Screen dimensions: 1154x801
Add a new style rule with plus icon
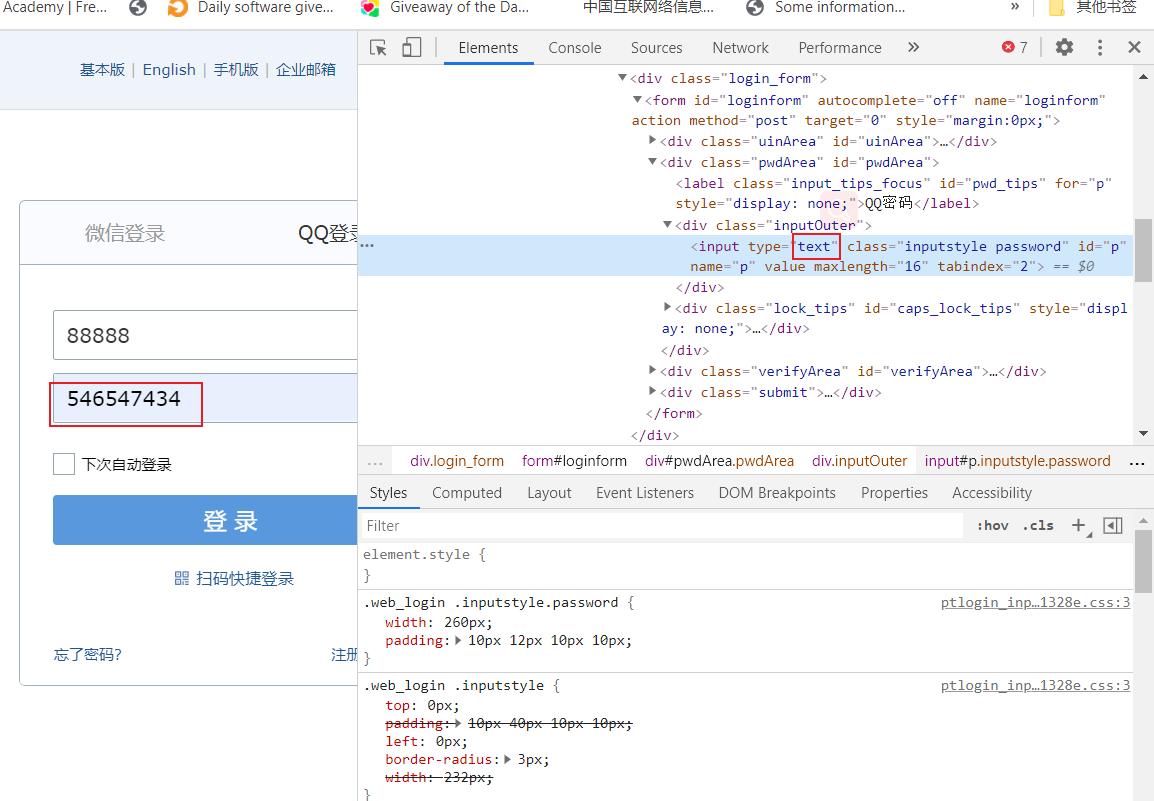1078,525
